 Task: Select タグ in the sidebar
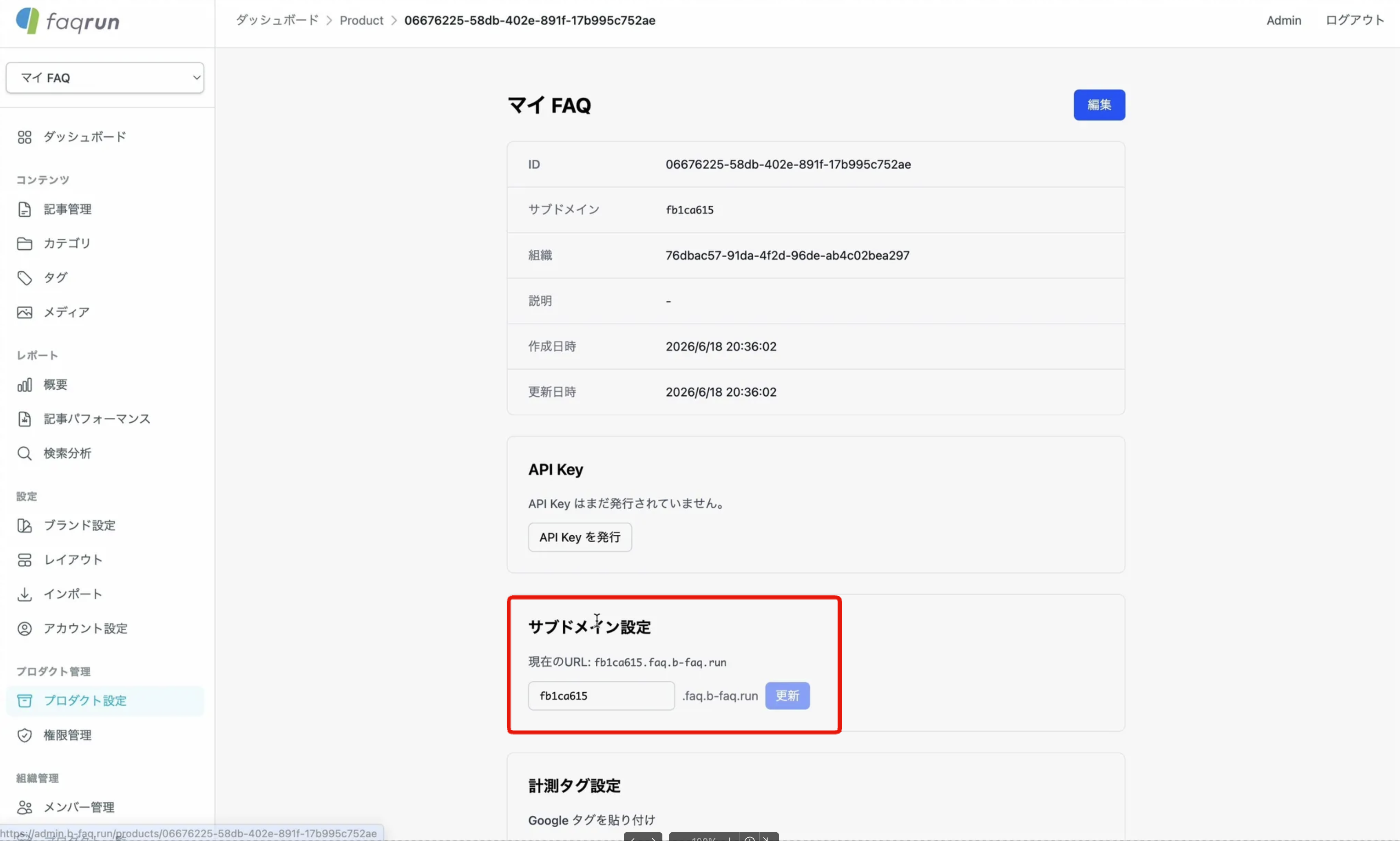click(56, 278)
